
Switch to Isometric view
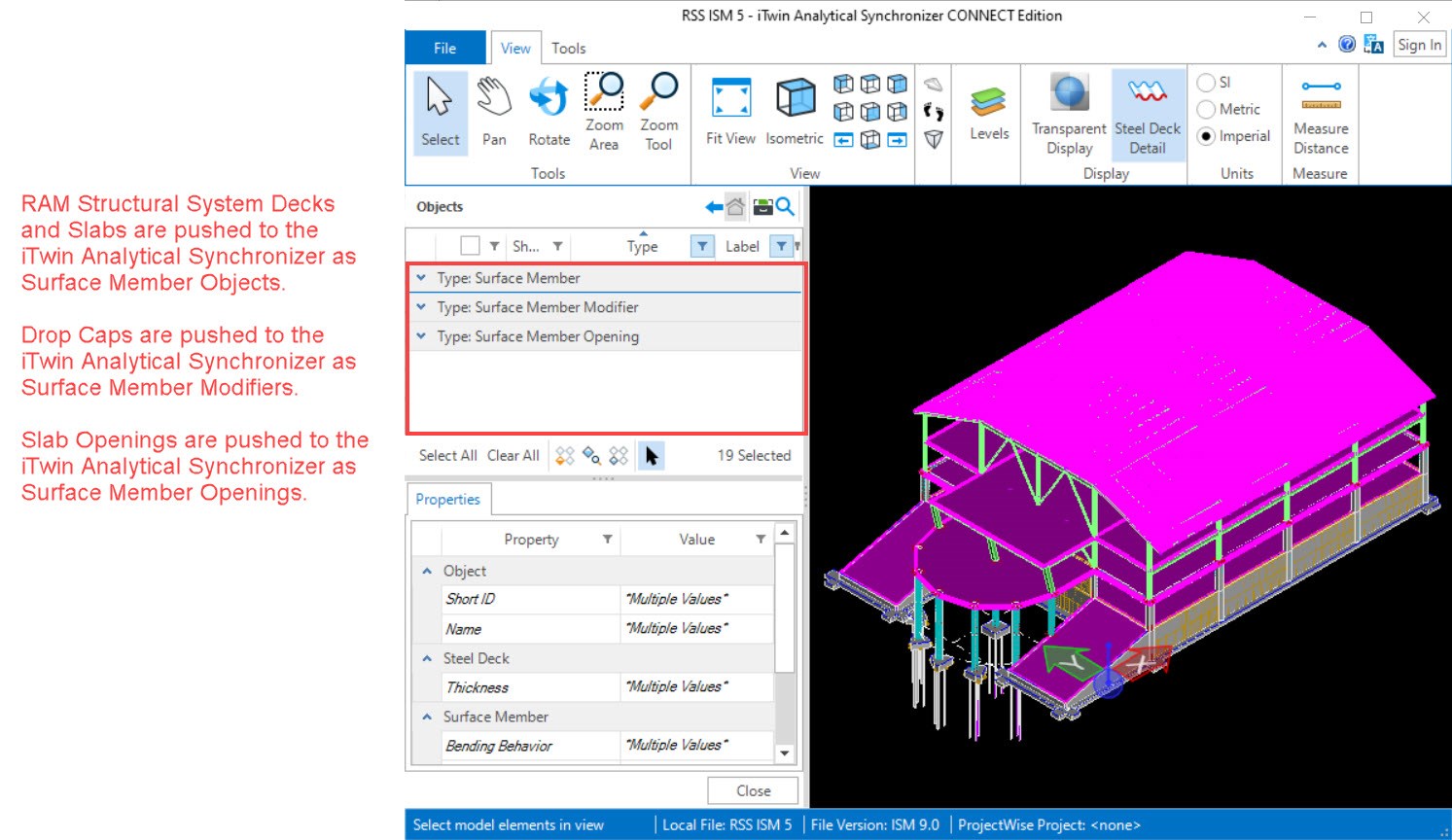click(795, 113)
